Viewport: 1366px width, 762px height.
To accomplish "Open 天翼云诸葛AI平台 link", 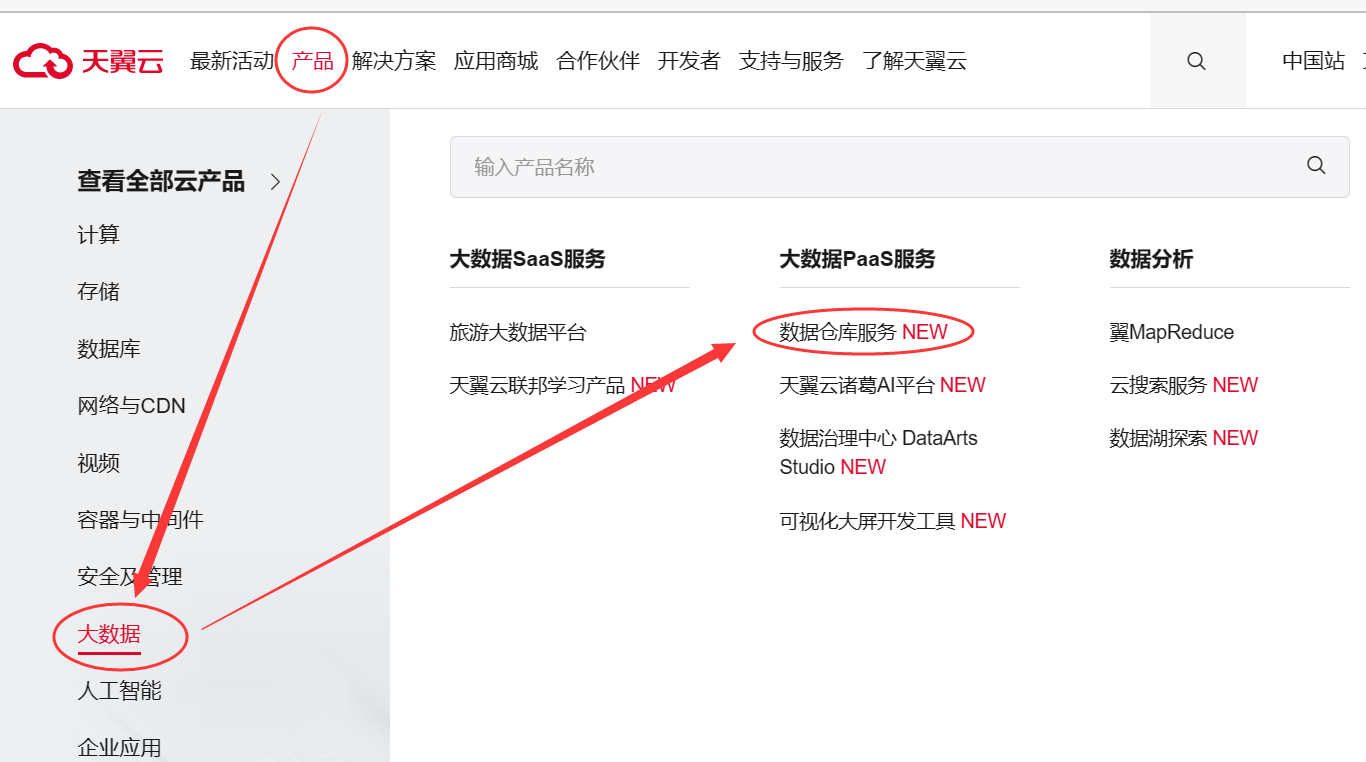I will 883,385.
